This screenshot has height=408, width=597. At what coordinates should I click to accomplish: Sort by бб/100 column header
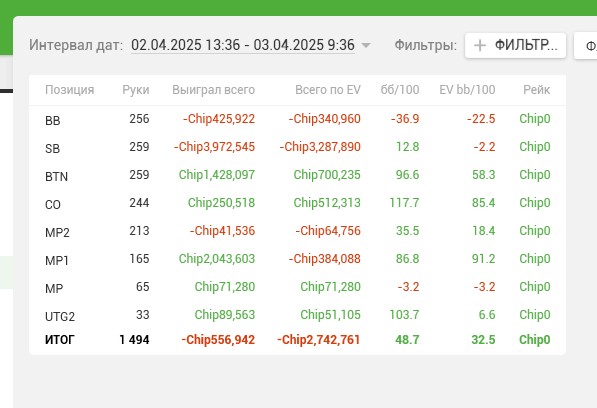point(400,90)
